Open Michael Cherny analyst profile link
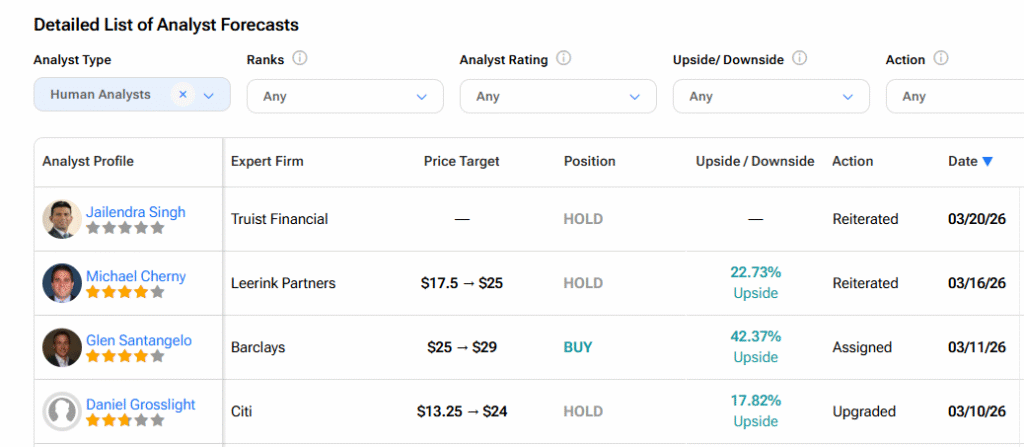 point(136,276)
